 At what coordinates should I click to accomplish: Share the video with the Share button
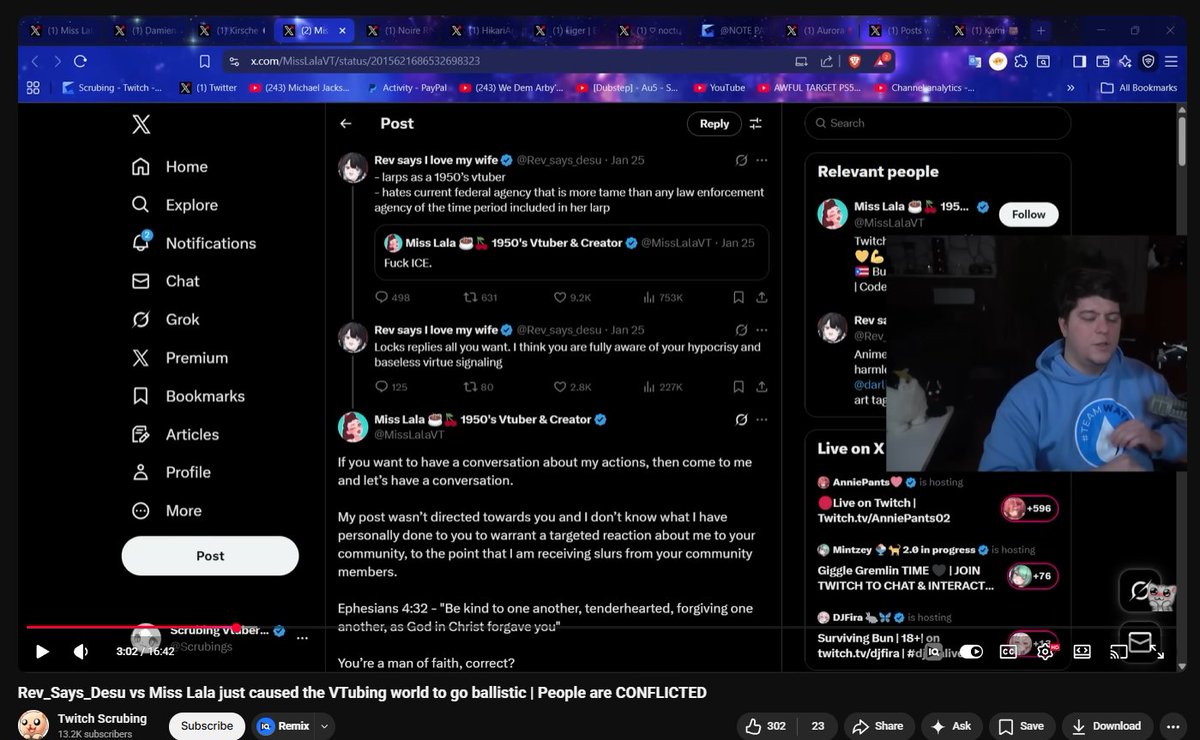click(x=879, y=726)
